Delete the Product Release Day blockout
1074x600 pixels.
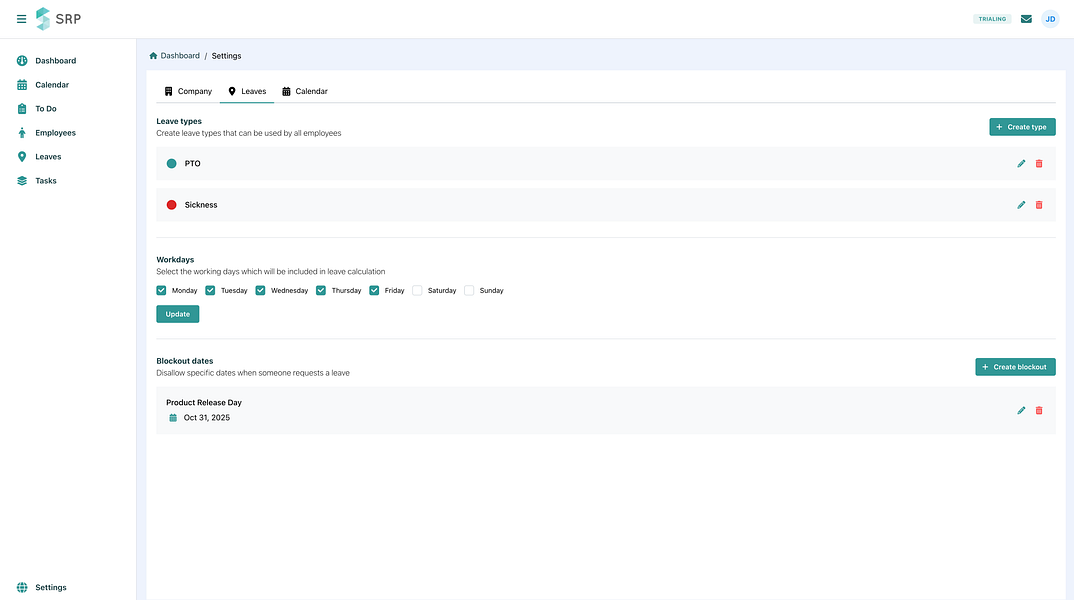pos(1039,410)
